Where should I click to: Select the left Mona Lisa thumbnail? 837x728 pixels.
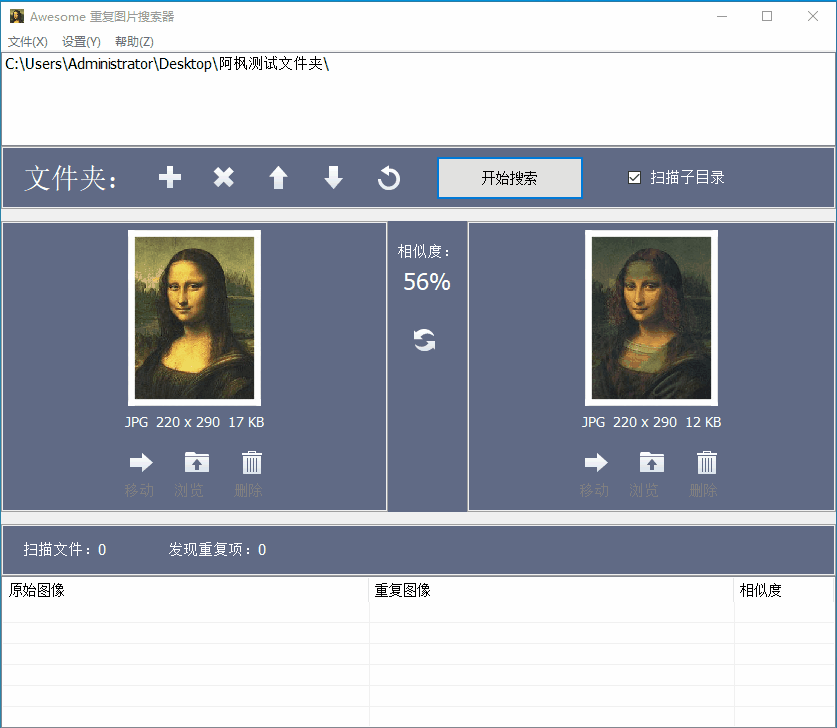tap(194, 318)
